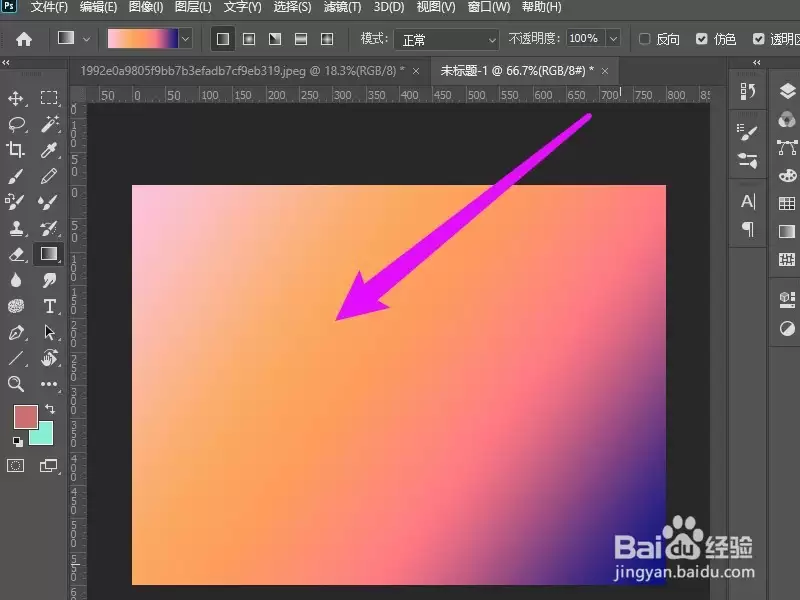Swap foreground and background colors
Viewport: 800px width, 600px height.
(x=50, y=409)
